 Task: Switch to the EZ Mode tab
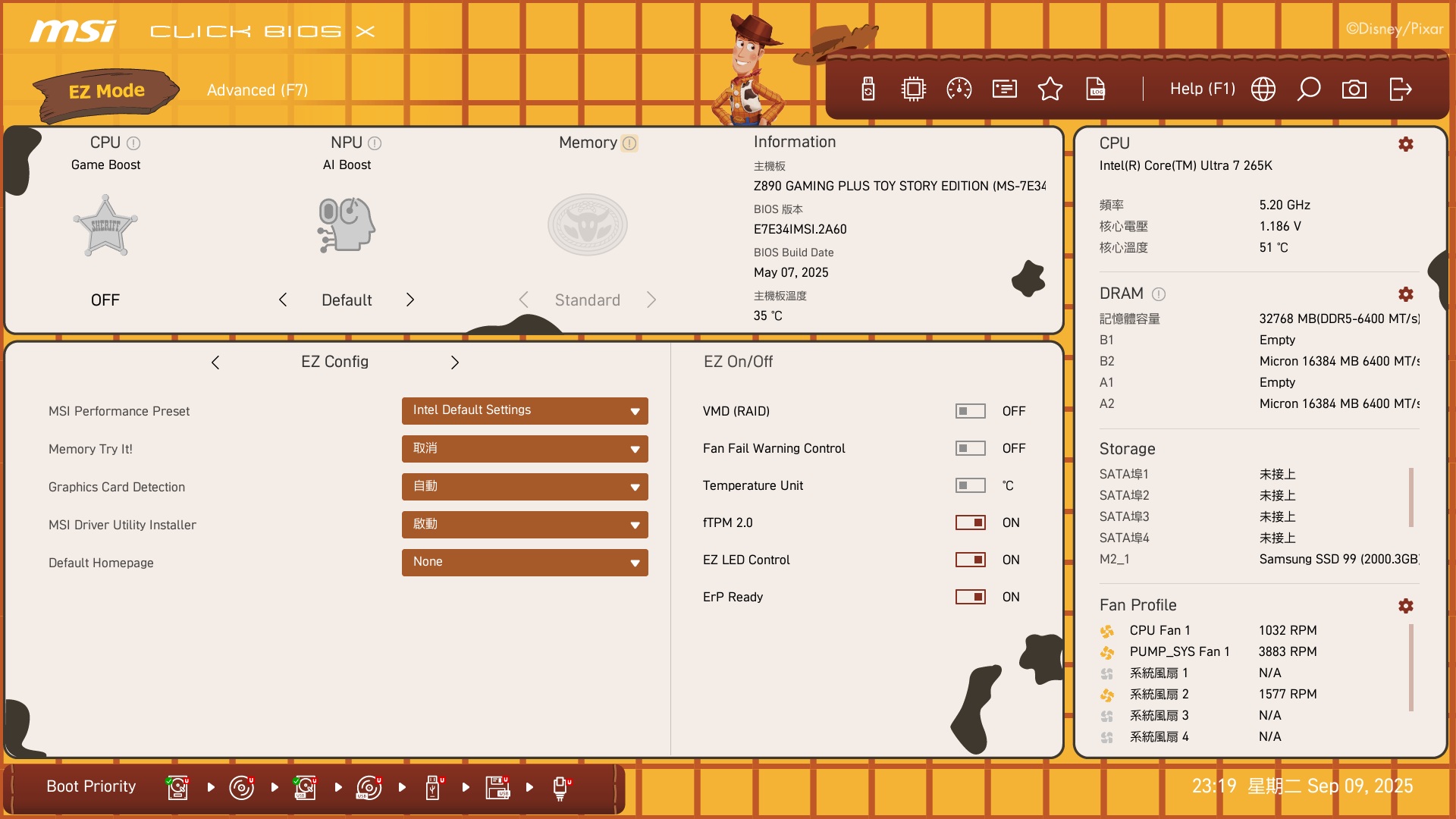(x=106, y=92)
